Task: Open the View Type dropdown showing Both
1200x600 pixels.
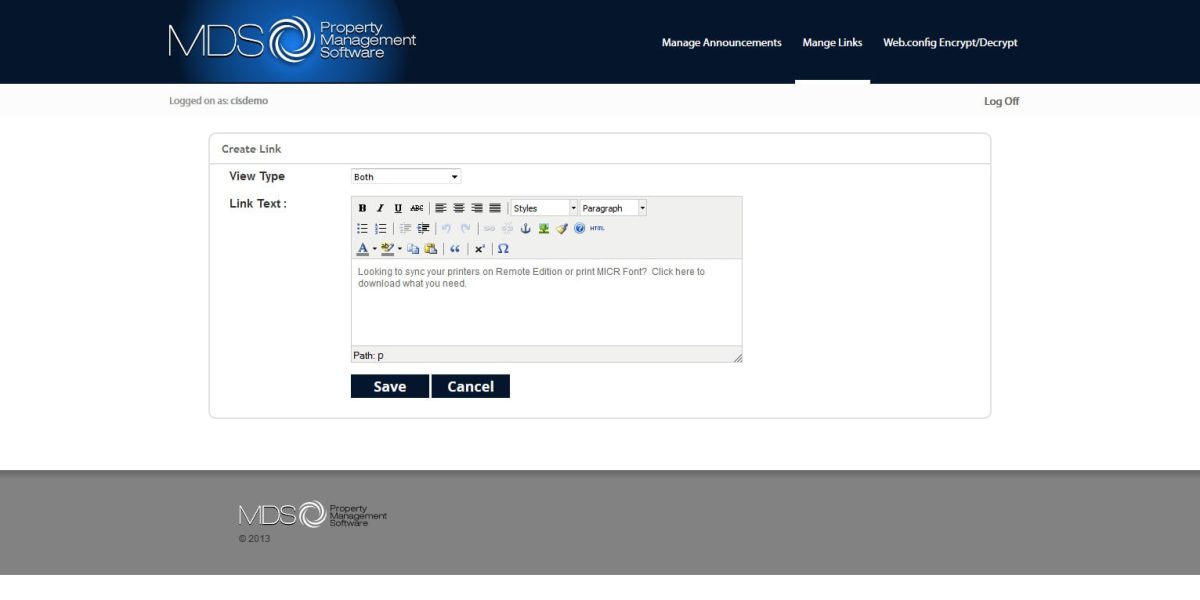Action: click(x=405, y=176)
